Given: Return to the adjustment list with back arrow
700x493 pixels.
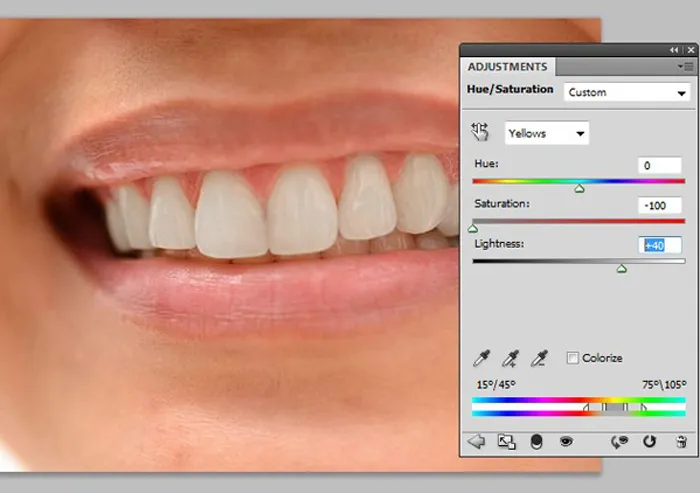Looking at the screenshot, I should coord(476,441).
